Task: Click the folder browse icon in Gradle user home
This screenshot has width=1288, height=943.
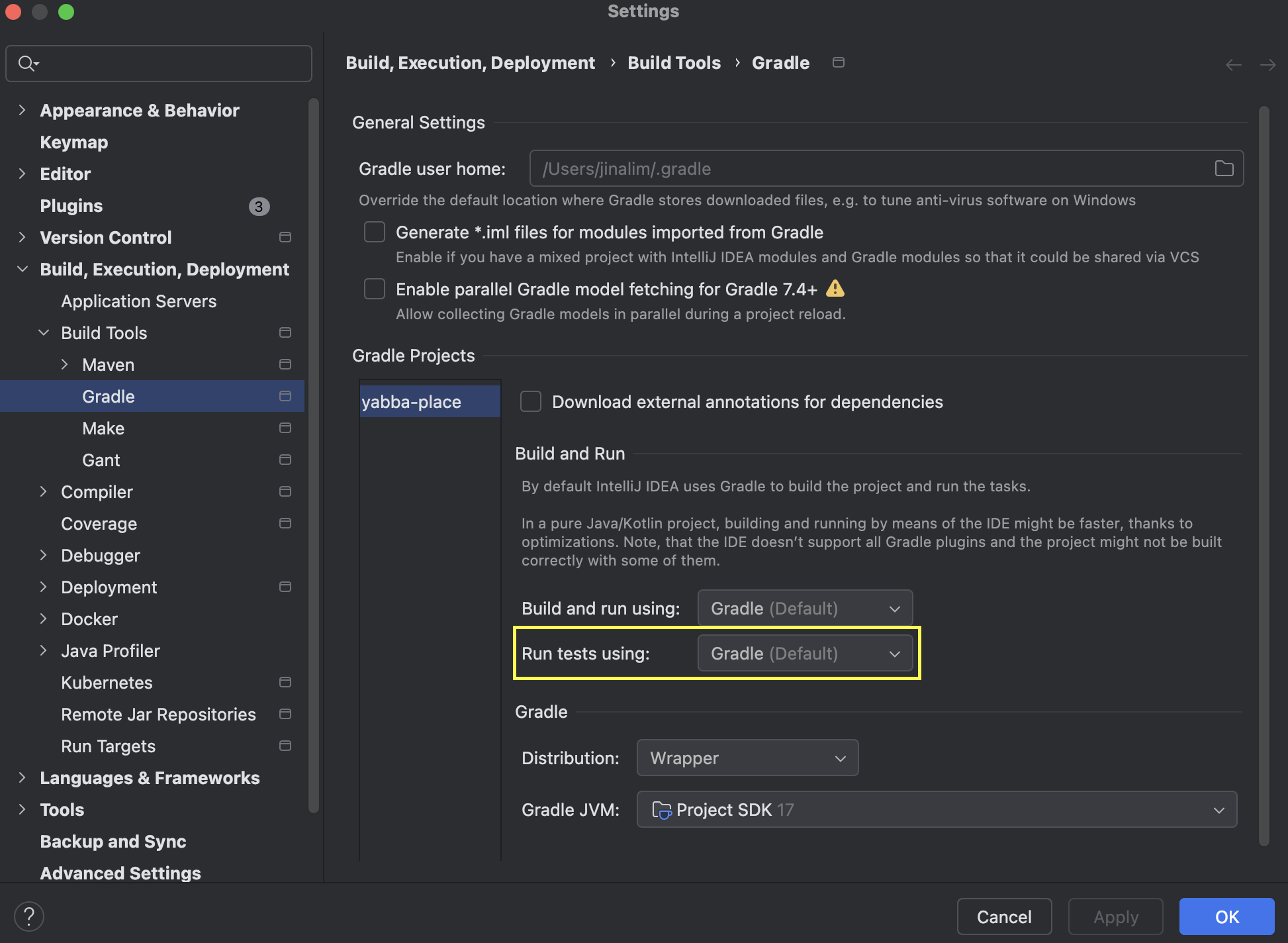Action: pyautogui.click(x=1224, y=168)
